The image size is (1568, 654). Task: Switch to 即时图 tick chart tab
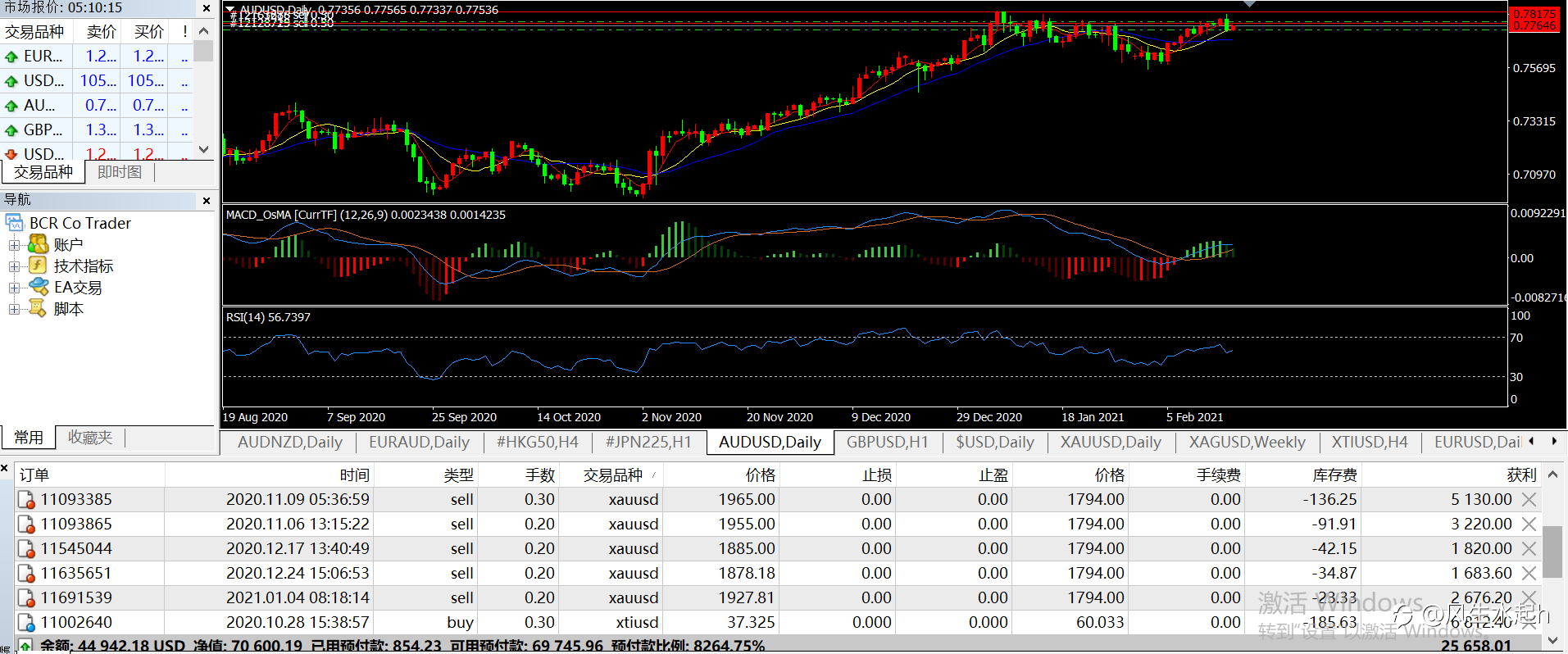(x=120, y=172)
